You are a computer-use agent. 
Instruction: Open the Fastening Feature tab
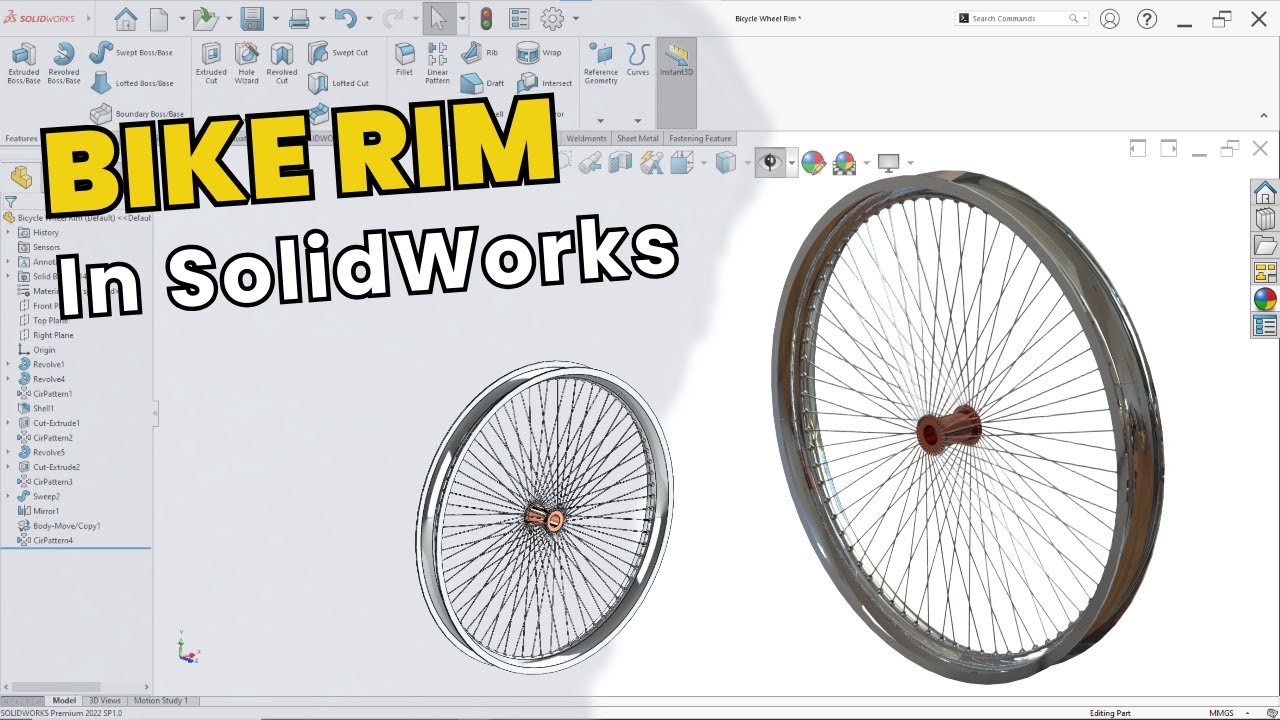(700, 139)
